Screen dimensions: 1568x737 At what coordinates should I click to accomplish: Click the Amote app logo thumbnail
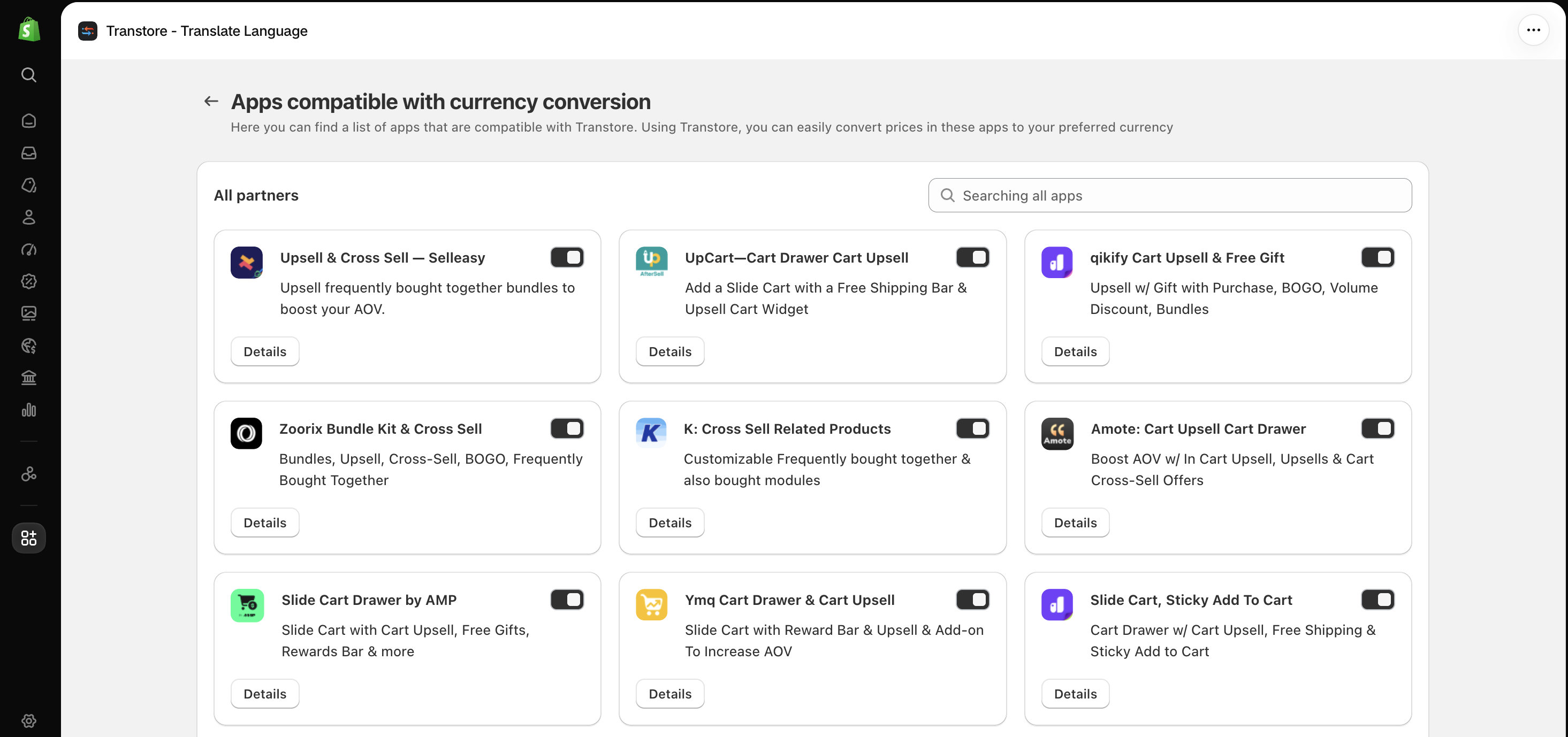1057,434
